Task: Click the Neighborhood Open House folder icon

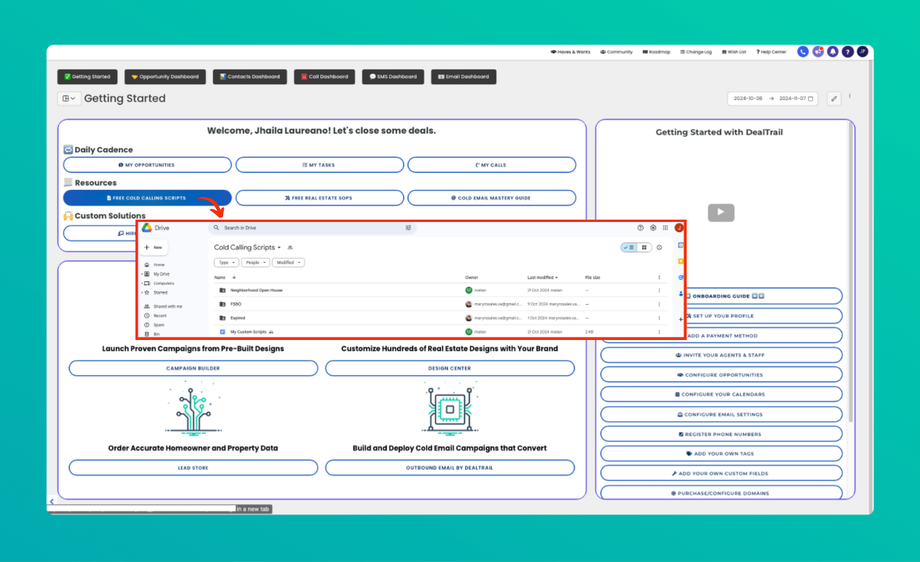Action: point(222,290)
